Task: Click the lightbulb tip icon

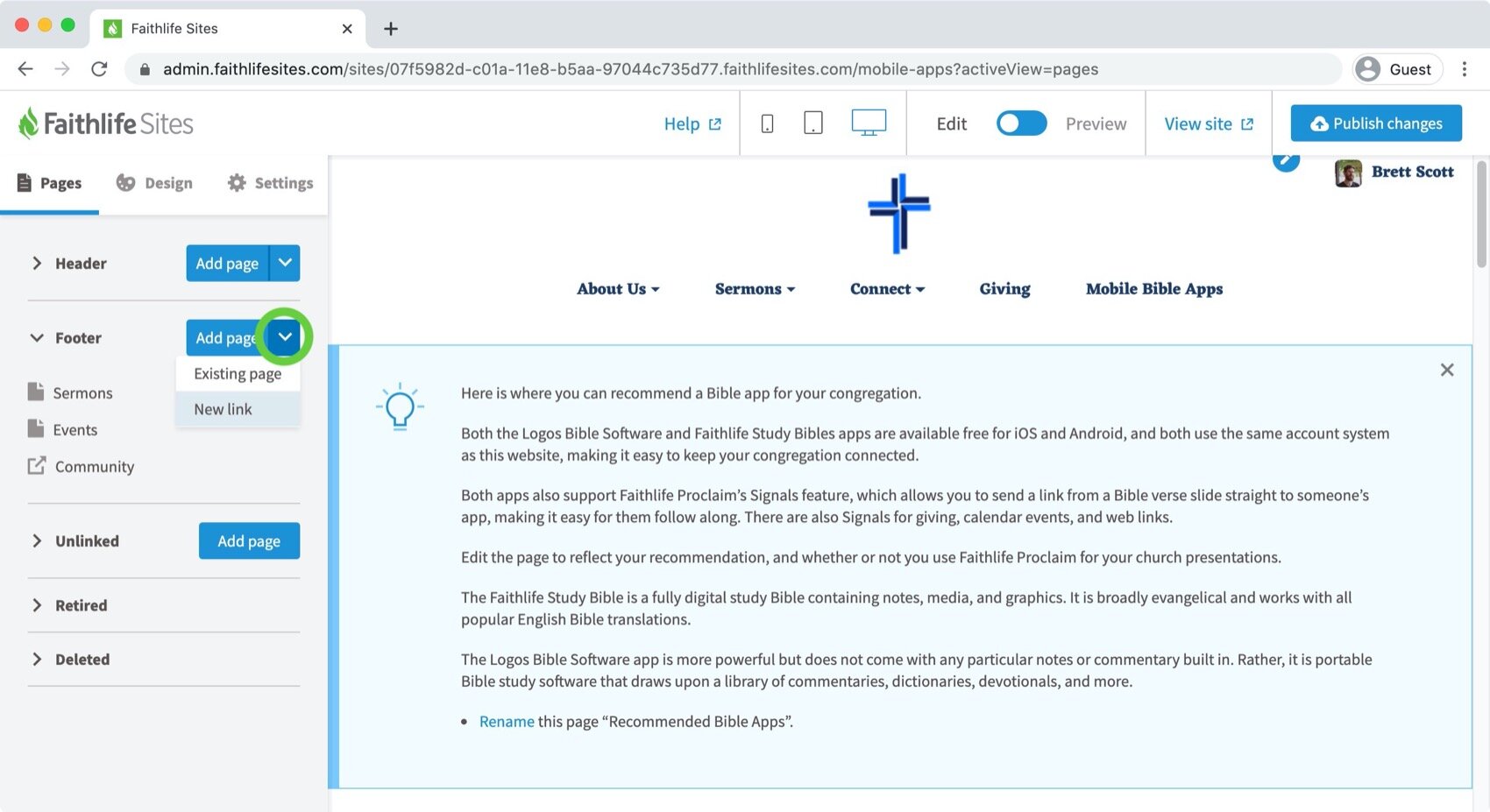Action: tap(400, 406)
